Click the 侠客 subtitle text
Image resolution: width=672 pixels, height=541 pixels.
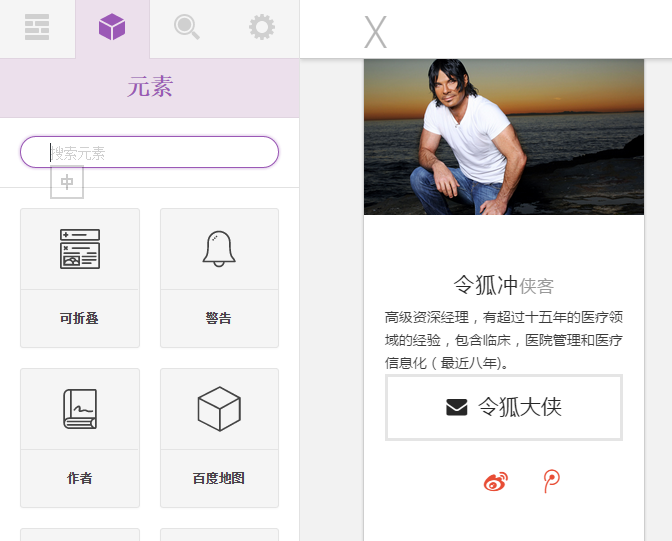click(x=537, y=286)
